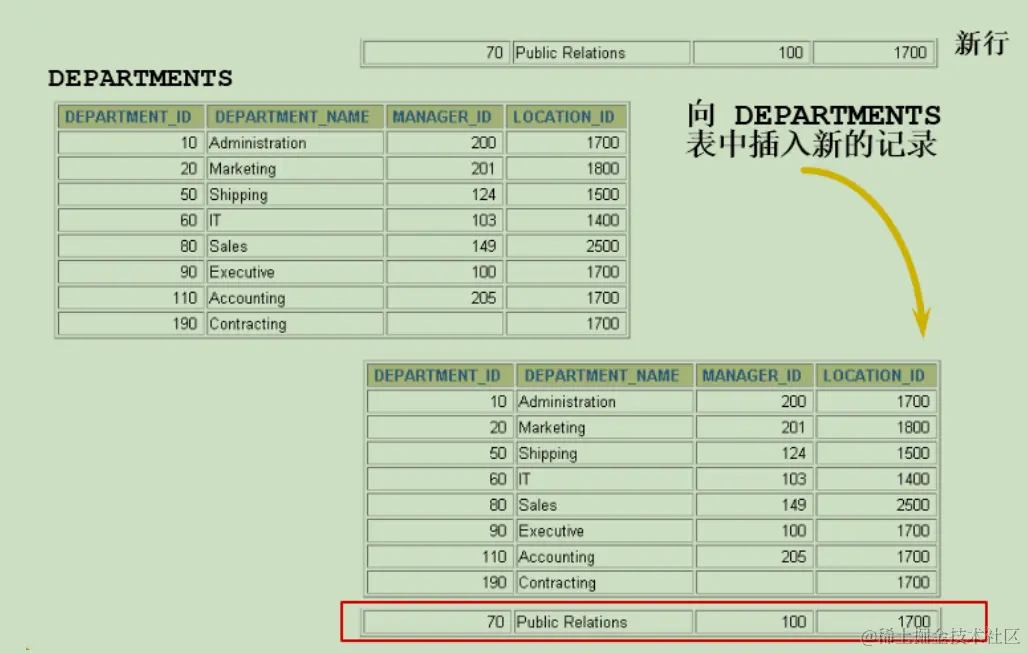
Task: Click Accounting in the upper table
Action: (x=247, y=299)
